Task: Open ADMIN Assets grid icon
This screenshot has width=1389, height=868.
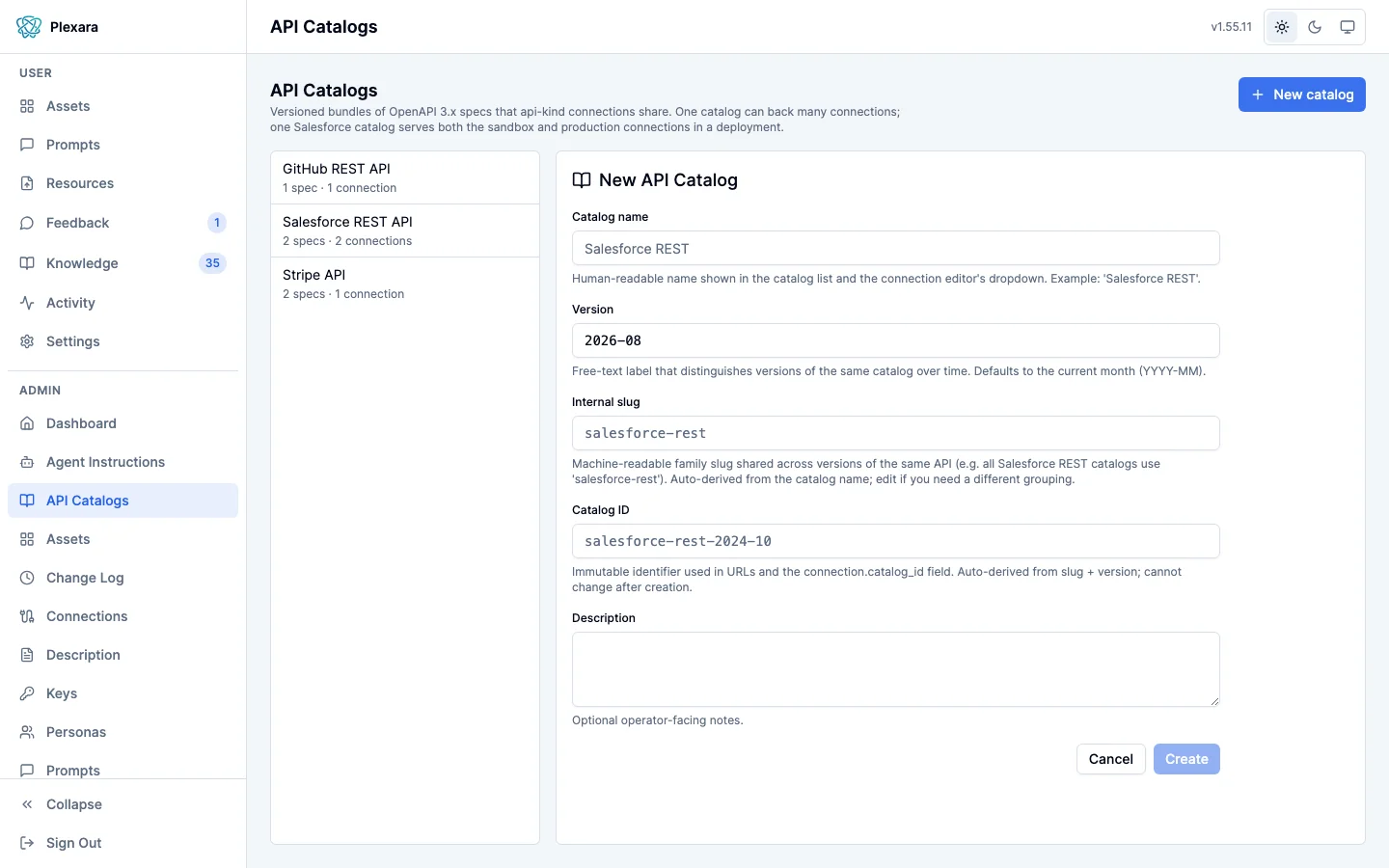Action: pyautogui.click(x=27, y=539)
